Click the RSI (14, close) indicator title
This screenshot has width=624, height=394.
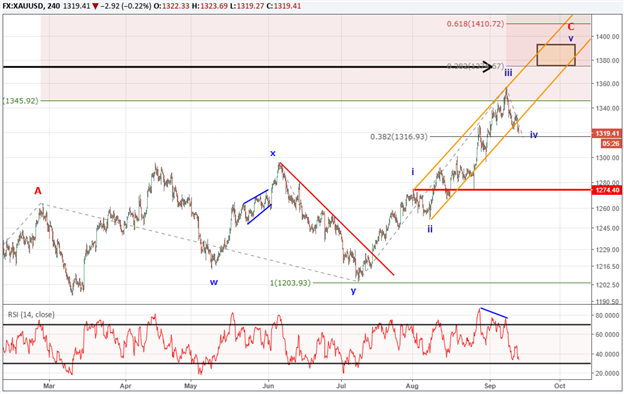point(31,315)
